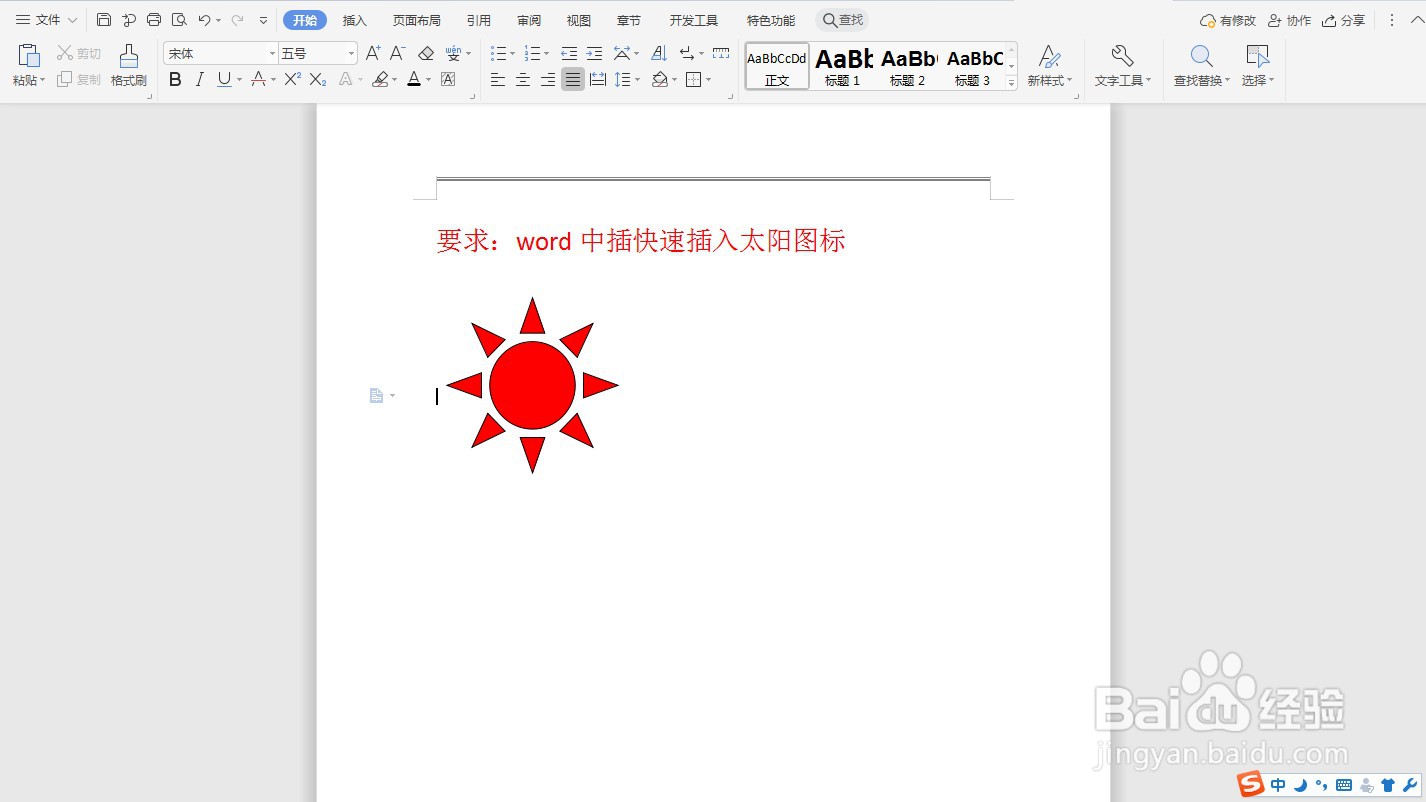Switch to the Review (审阅) tab
Viewport: 1426px width, 802px height.
pyautogui.click(x=529, y=20)
